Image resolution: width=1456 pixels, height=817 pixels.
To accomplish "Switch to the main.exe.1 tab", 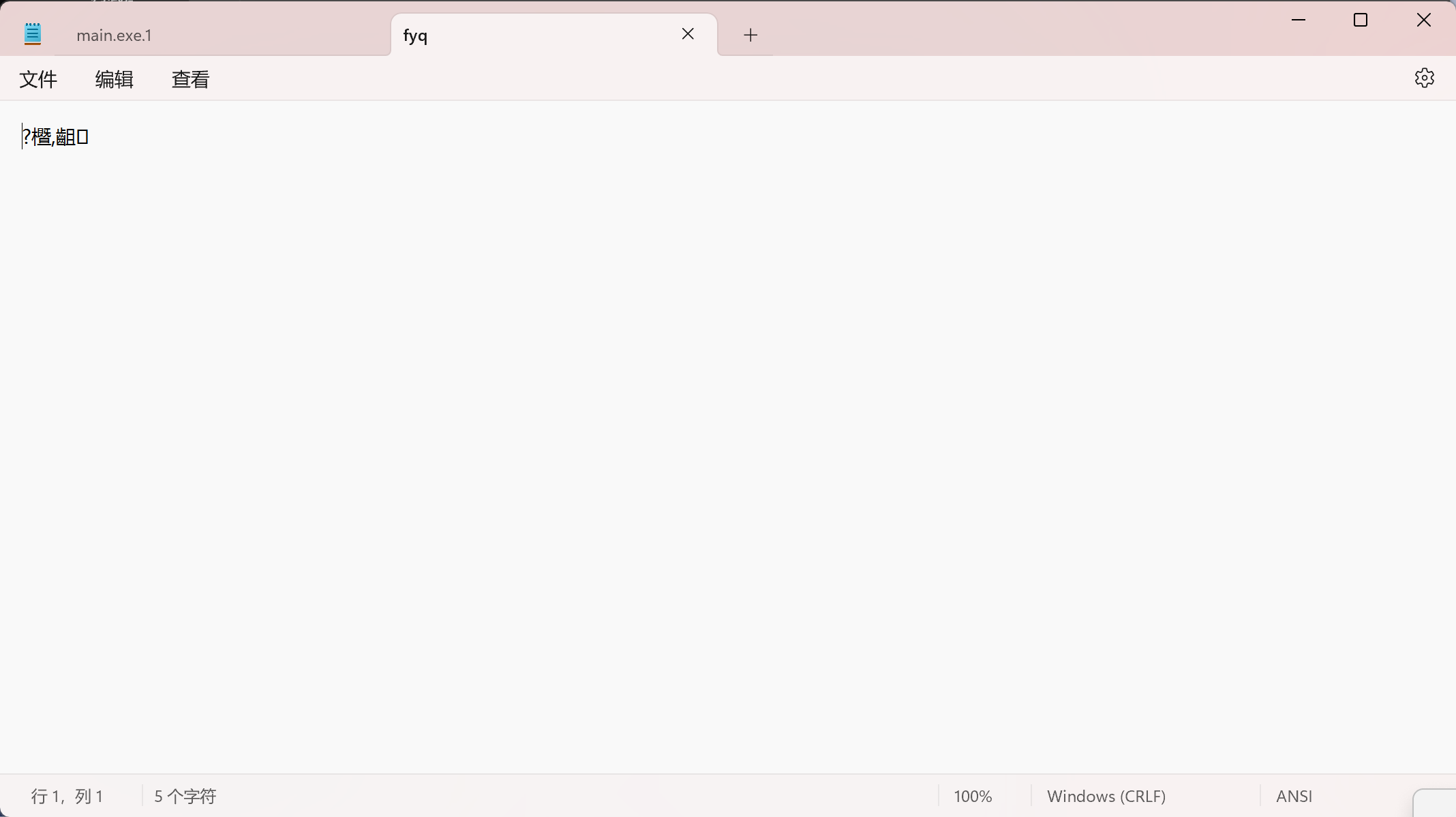I will [115, 35].
